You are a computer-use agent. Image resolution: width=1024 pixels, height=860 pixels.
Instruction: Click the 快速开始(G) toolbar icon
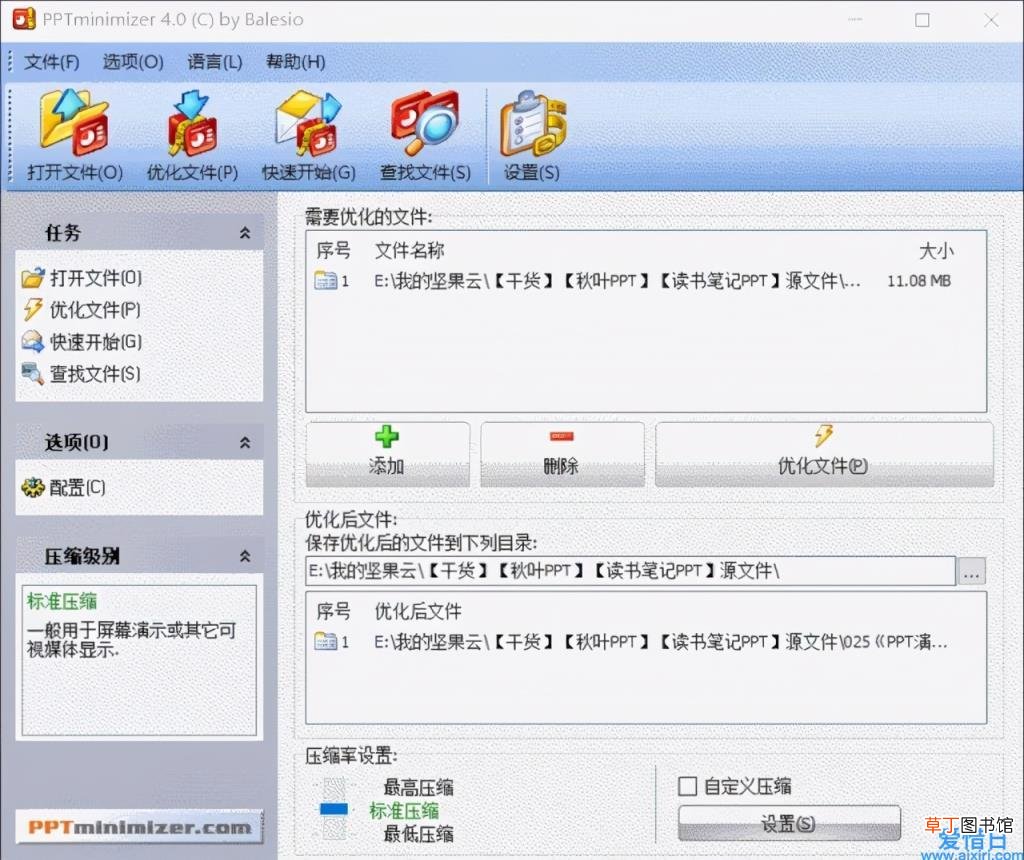(308, 123)
